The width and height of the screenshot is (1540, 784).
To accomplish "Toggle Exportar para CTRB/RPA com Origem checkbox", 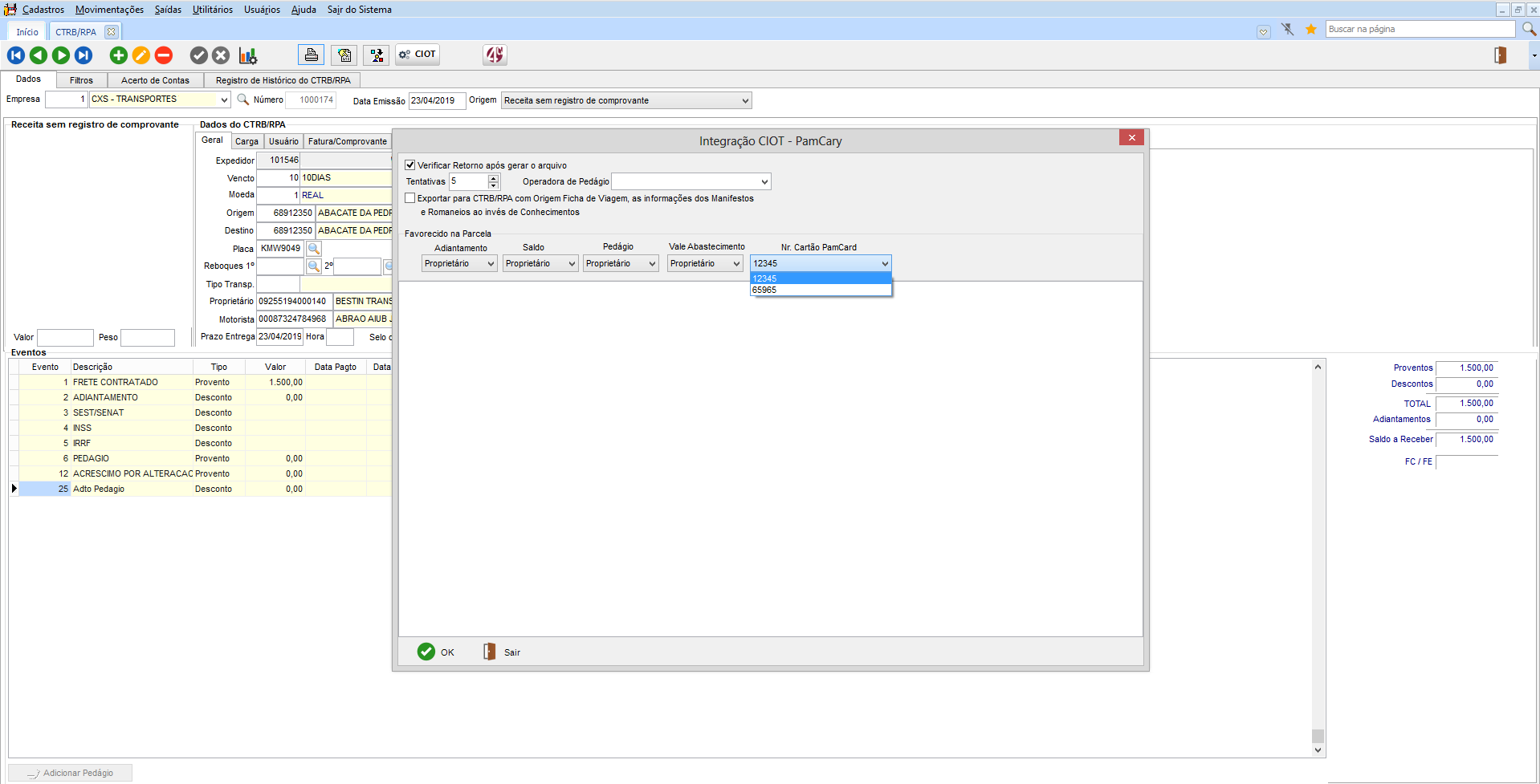I will 410,198.
